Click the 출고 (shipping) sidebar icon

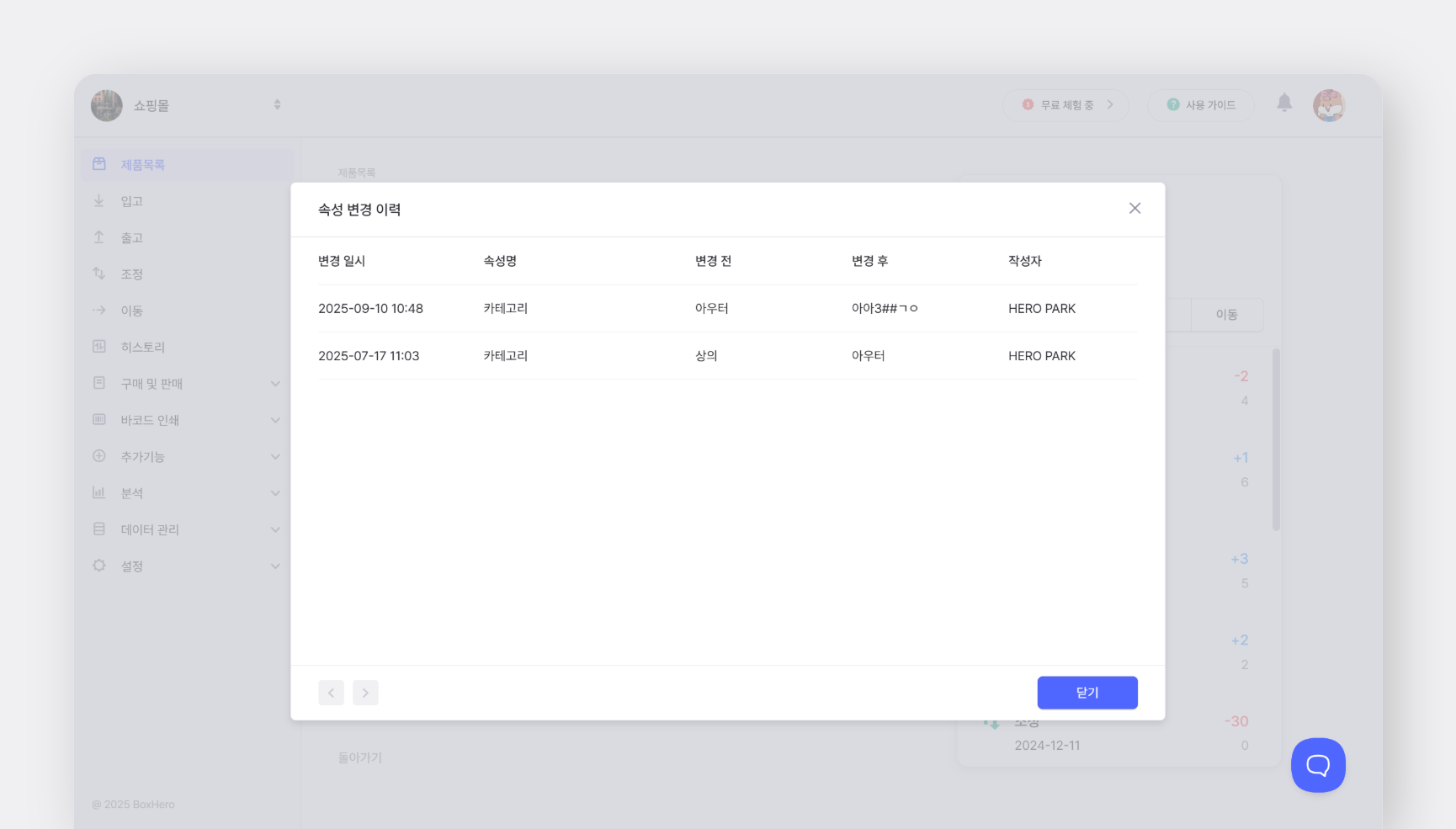tap(99, 236)
